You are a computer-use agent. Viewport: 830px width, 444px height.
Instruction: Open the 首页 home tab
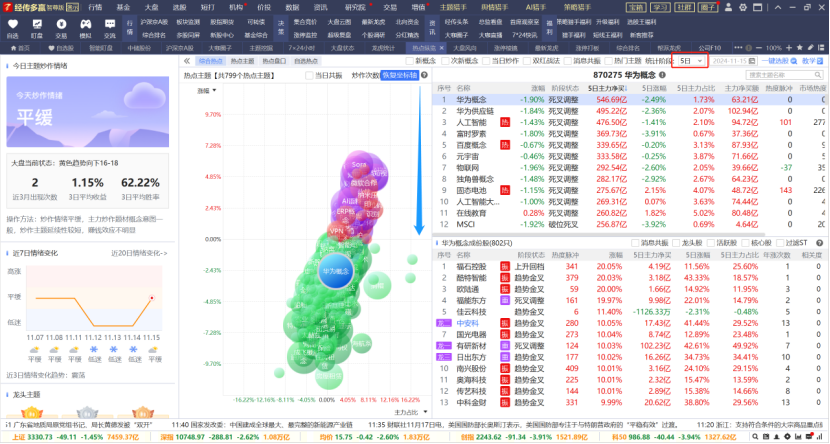click(x=21, y=48)
